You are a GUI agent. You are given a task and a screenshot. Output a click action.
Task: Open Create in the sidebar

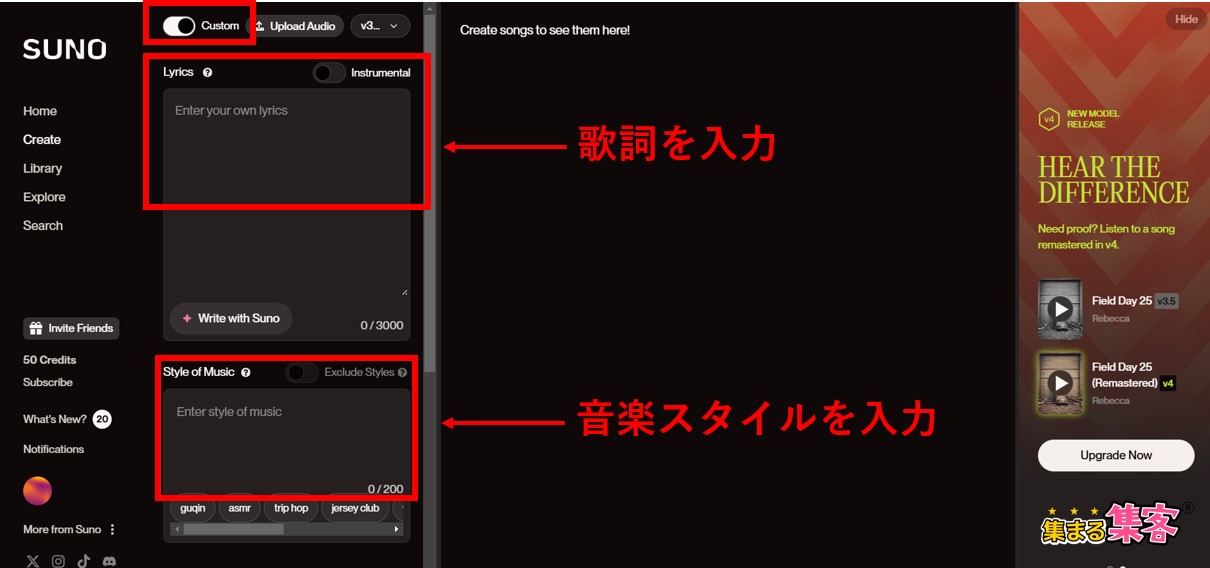[42, 140]
